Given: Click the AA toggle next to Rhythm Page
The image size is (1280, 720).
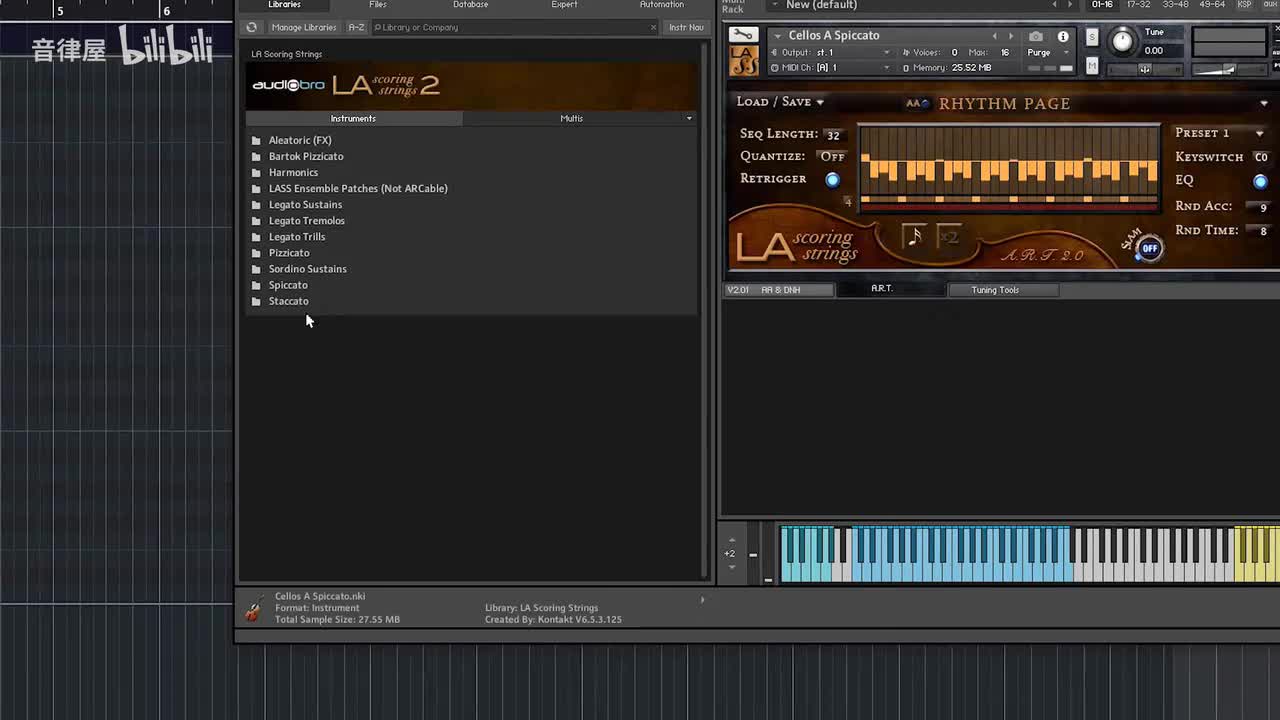Looking at the screenshot, I should [917, 103].
